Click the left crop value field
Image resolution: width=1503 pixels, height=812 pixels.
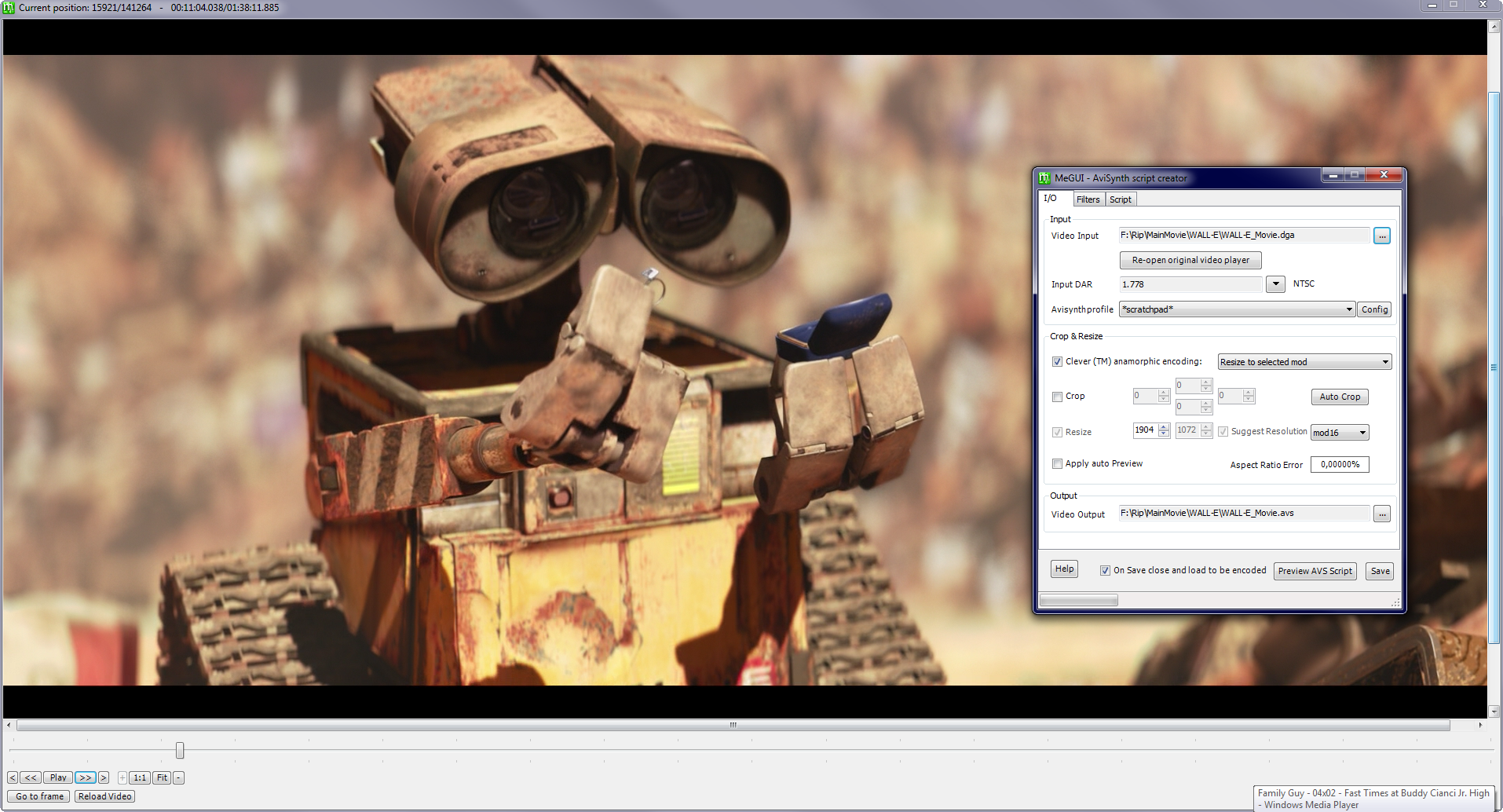(x=1146, y=396)
